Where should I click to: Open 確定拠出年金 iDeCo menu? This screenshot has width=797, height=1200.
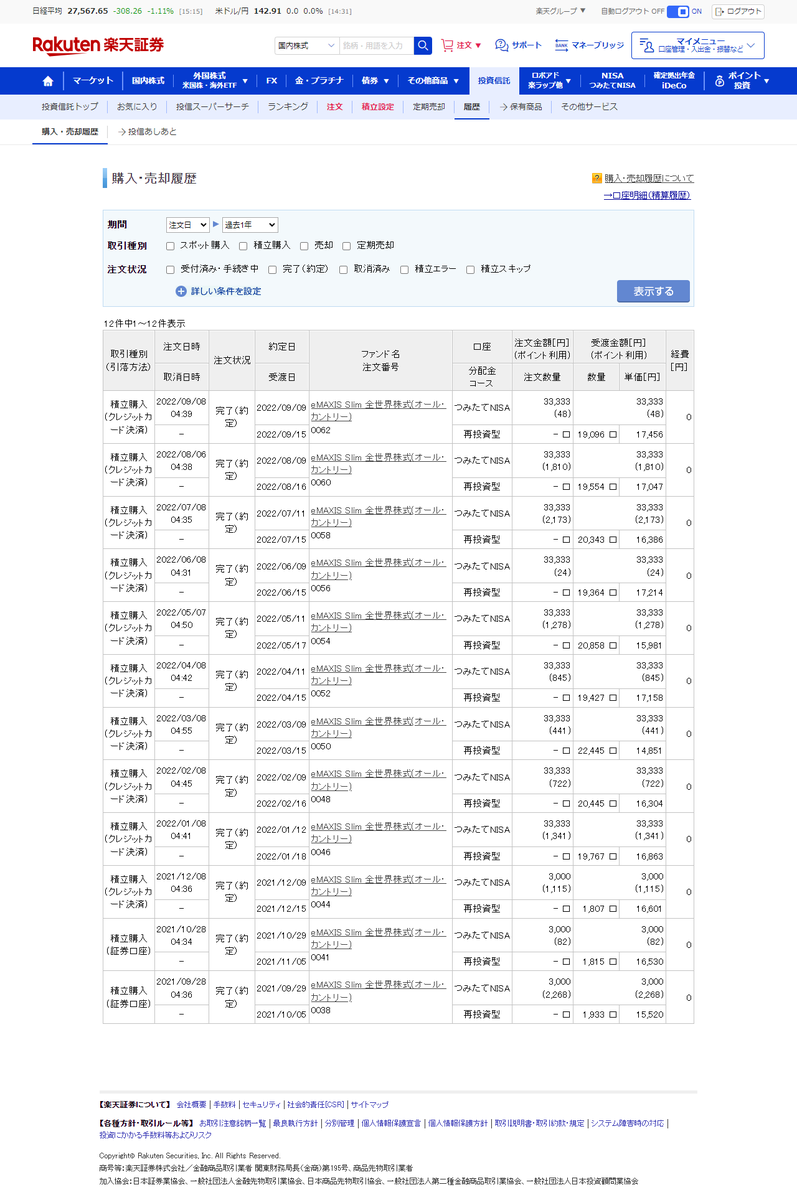pos(673,81)
